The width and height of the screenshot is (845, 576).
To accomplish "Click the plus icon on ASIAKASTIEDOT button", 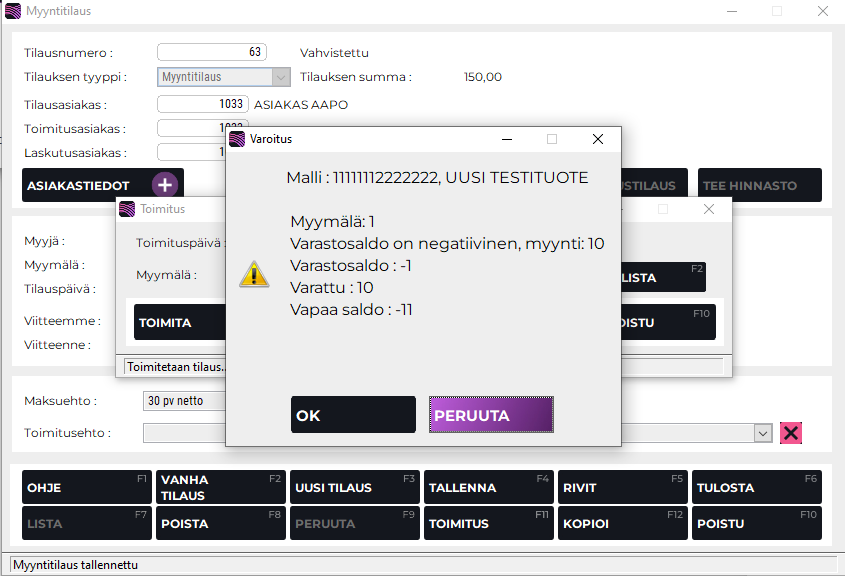I will point(165,185).
